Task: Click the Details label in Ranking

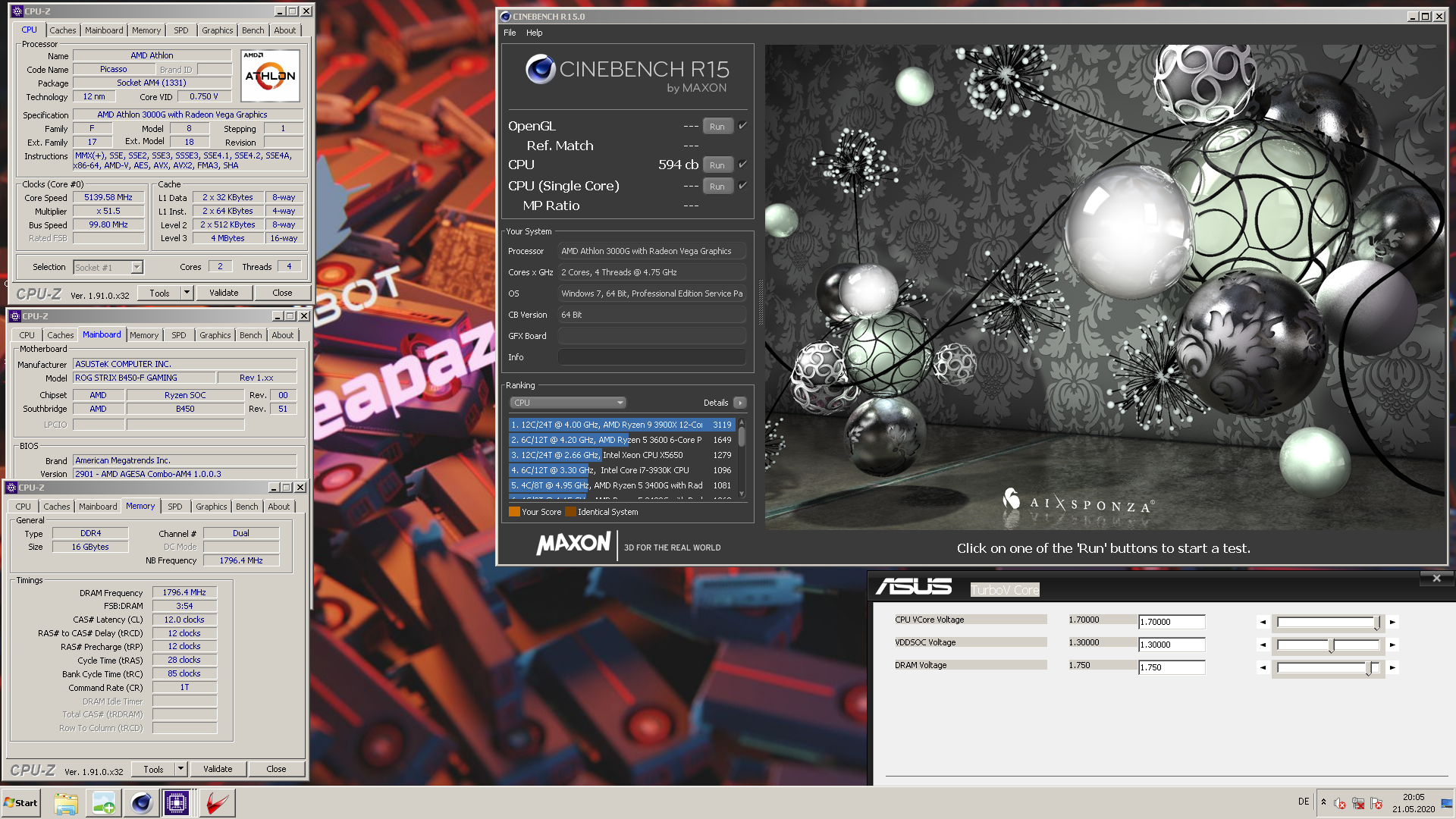Action: (716, 403)
